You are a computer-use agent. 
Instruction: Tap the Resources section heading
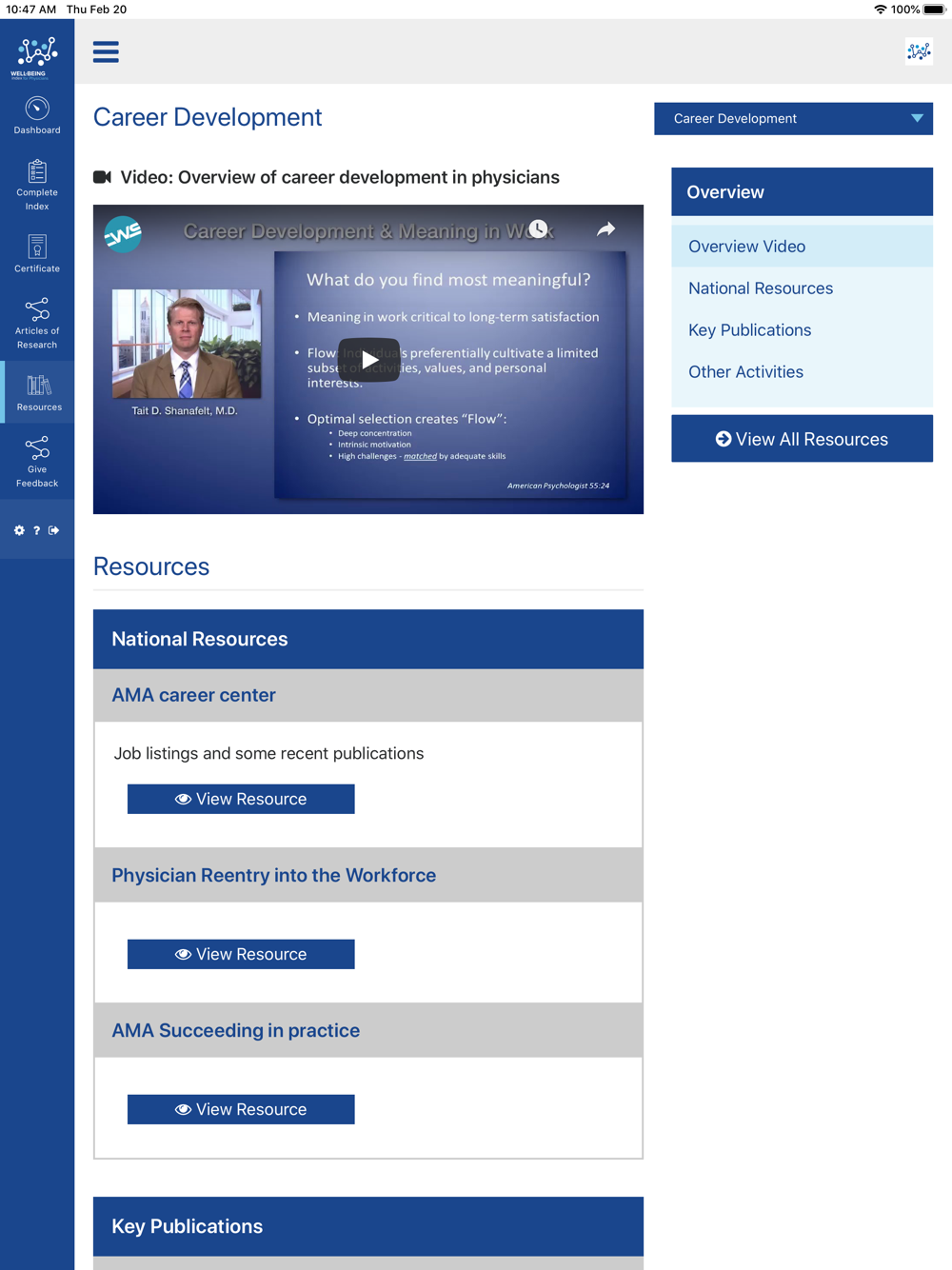[151, 566]
